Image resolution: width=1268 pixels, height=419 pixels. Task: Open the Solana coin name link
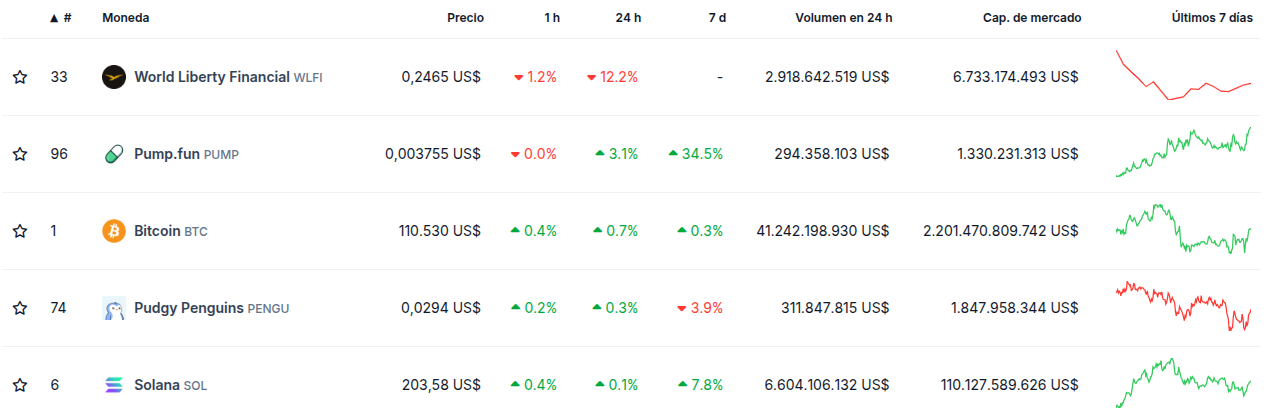click(x=156, y=385)
